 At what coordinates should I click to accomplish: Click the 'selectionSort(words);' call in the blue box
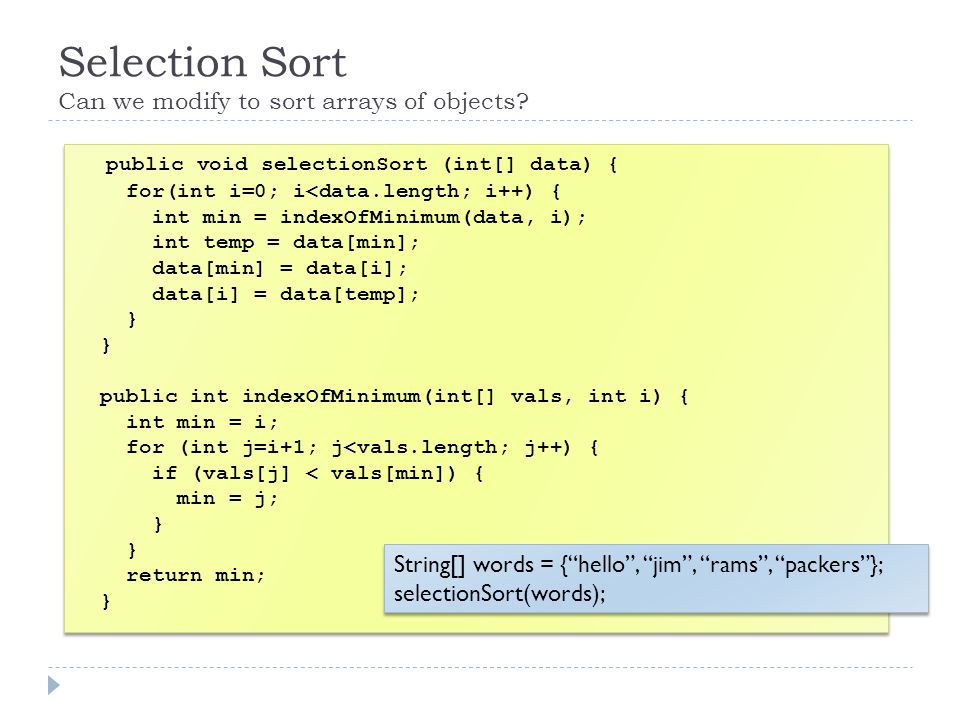[x=500, y=594]
